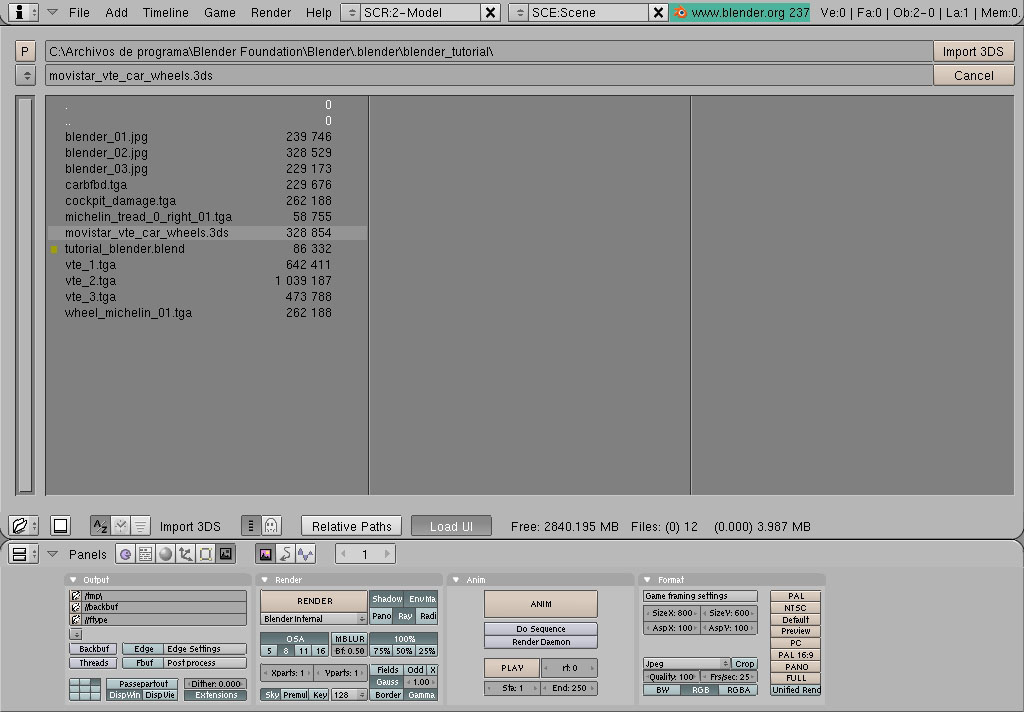Image resolution: width=1024 pixels, height=712 pixels.
Task: Open the Sound block sub-context icon
Action: click(x=305, y=554)
